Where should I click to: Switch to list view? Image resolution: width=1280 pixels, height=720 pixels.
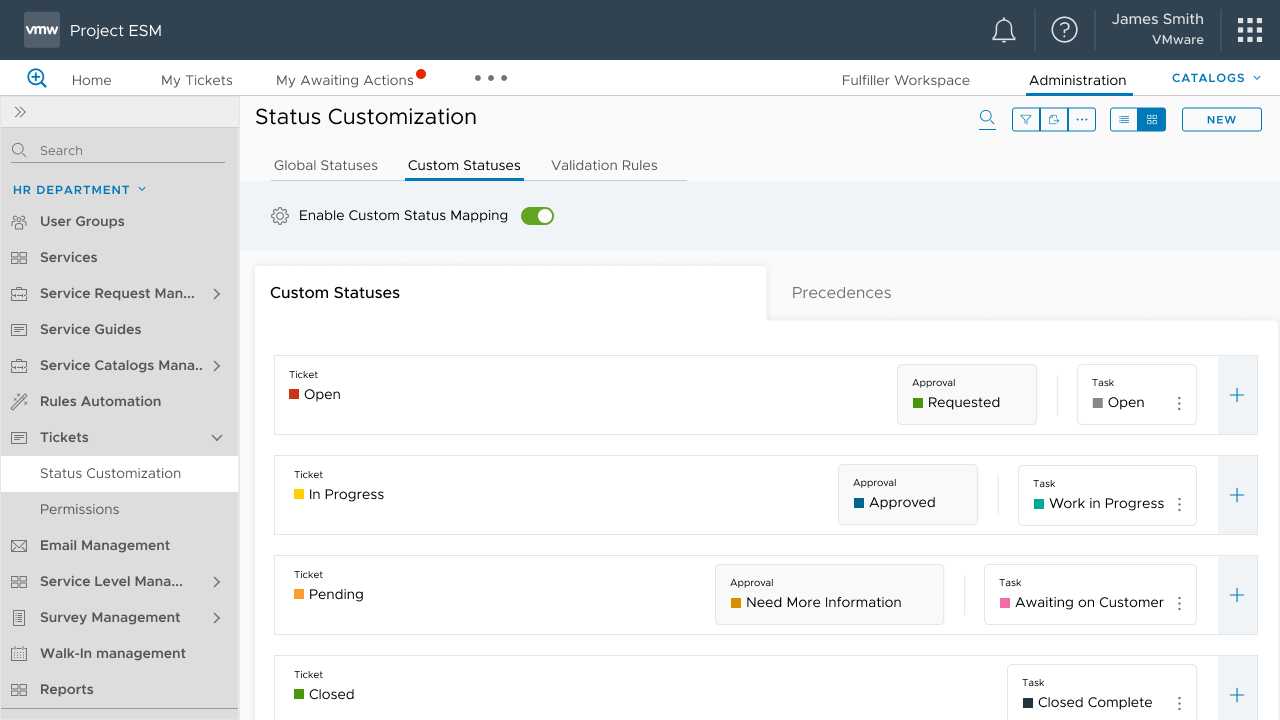pos(1124,120)
